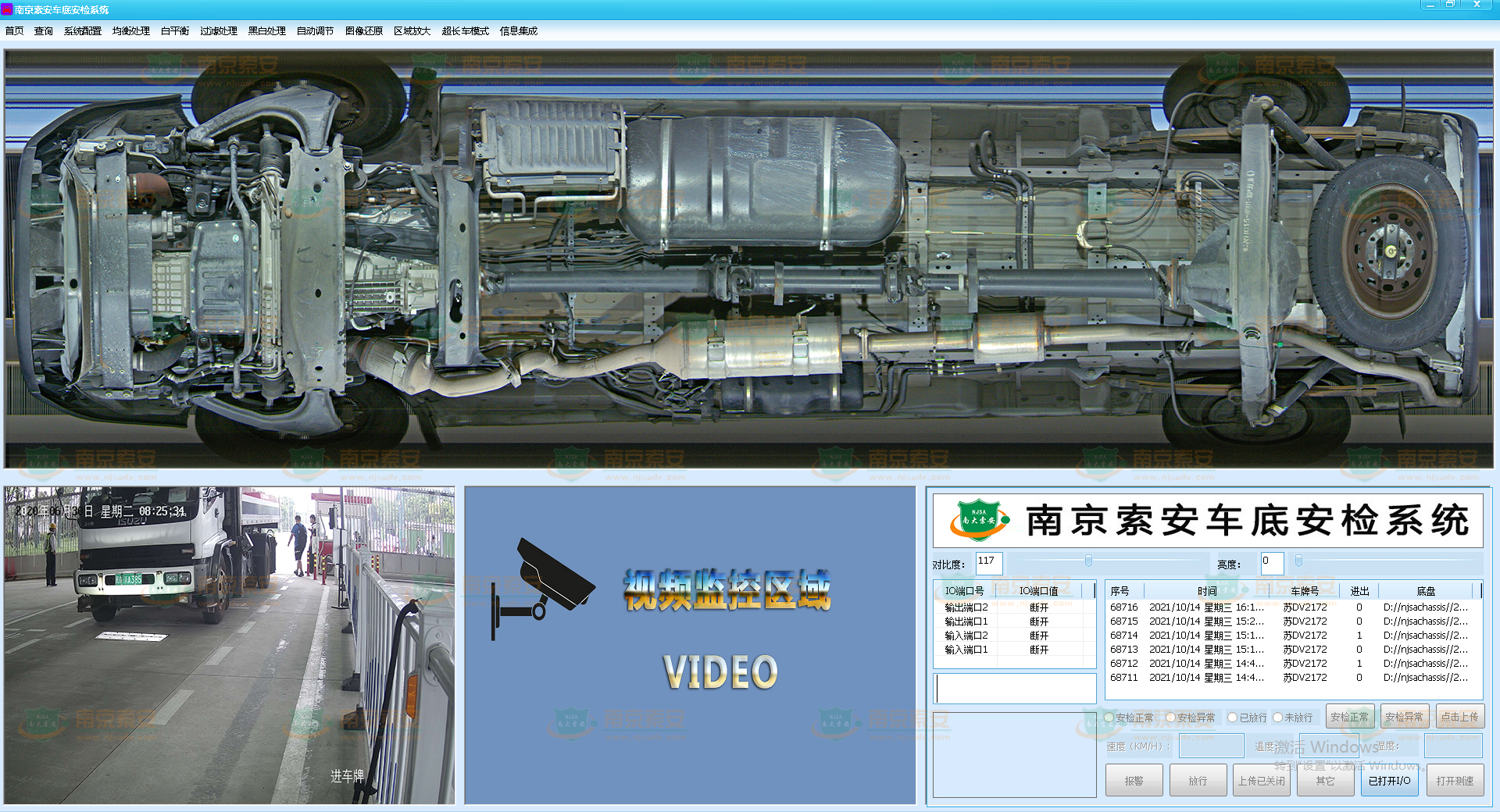The height and width of the screenshot is (812, 1500).
Task: Click the 安检异常 button
Action: (x=1405, y=717)
